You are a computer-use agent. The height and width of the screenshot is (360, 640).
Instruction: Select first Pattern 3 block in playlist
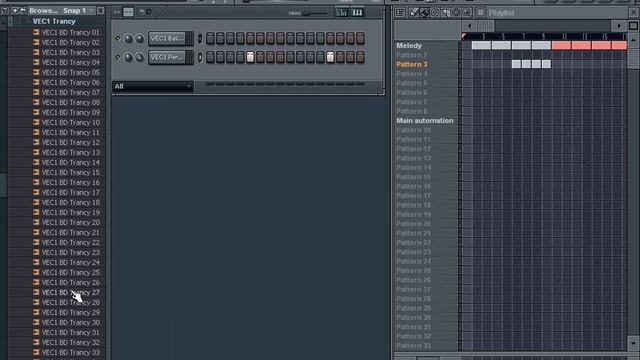tap(516, 64)
